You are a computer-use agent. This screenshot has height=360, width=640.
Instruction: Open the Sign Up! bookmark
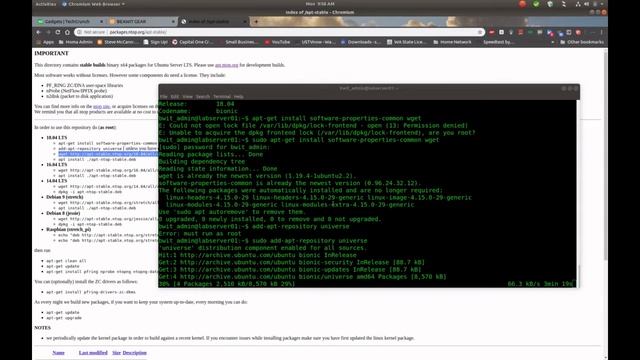156,42
